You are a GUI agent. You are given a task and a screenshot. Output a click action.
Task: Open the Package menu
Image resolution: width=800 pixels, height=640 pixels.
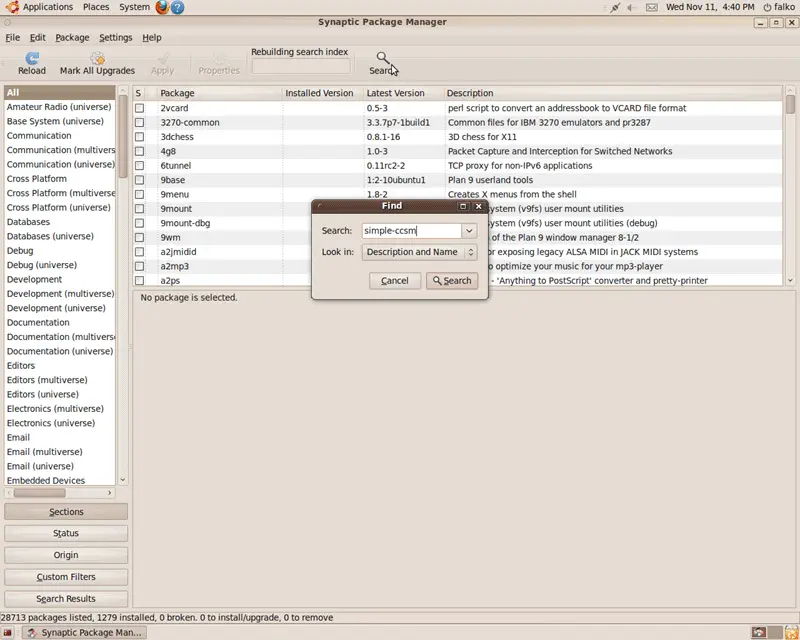pos(72,37)
